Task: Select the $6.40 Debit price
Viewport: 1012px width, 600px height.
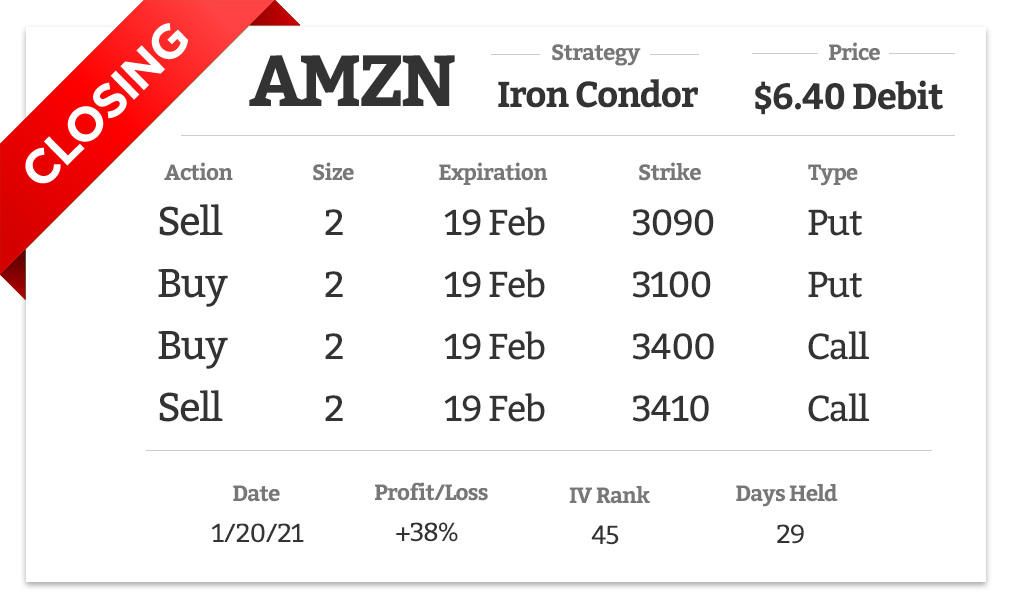Action: [x=847, y=97]
